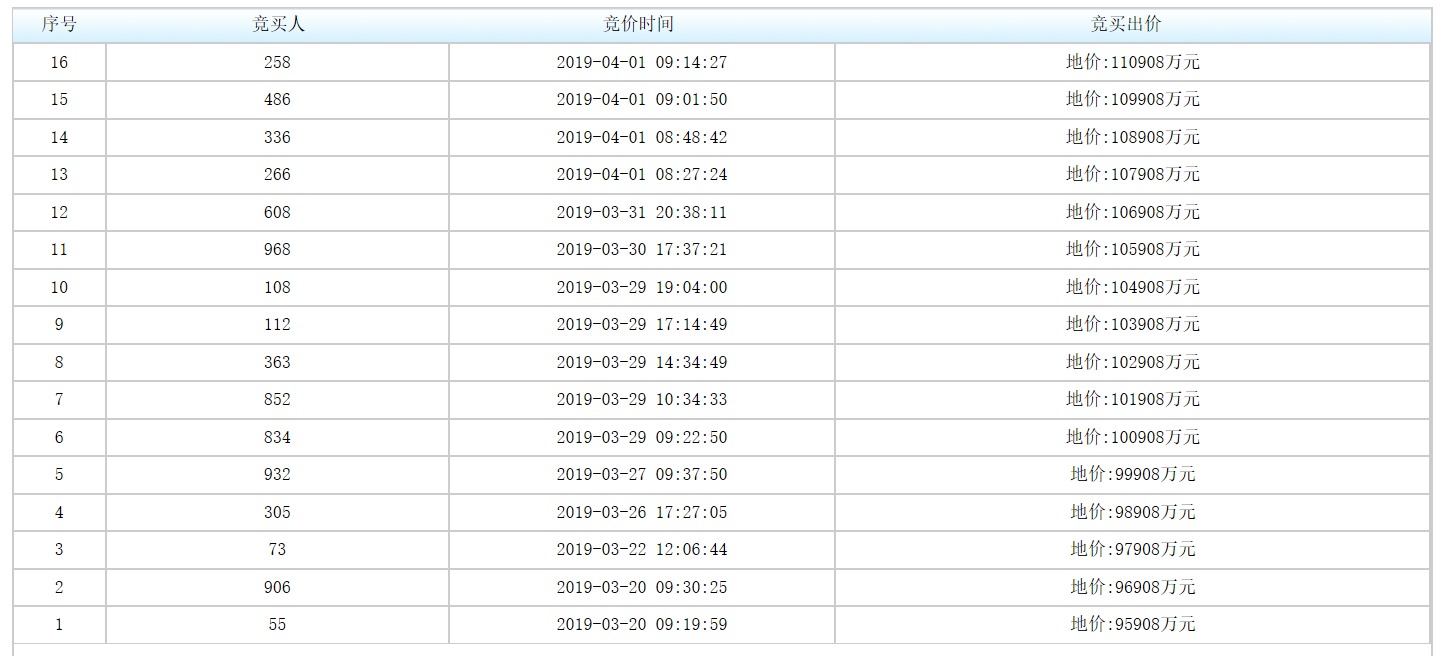Click bid time 2019-03-30 17:37:21
This screenshot has height=656, width=1442.
(x=641, y=249)
